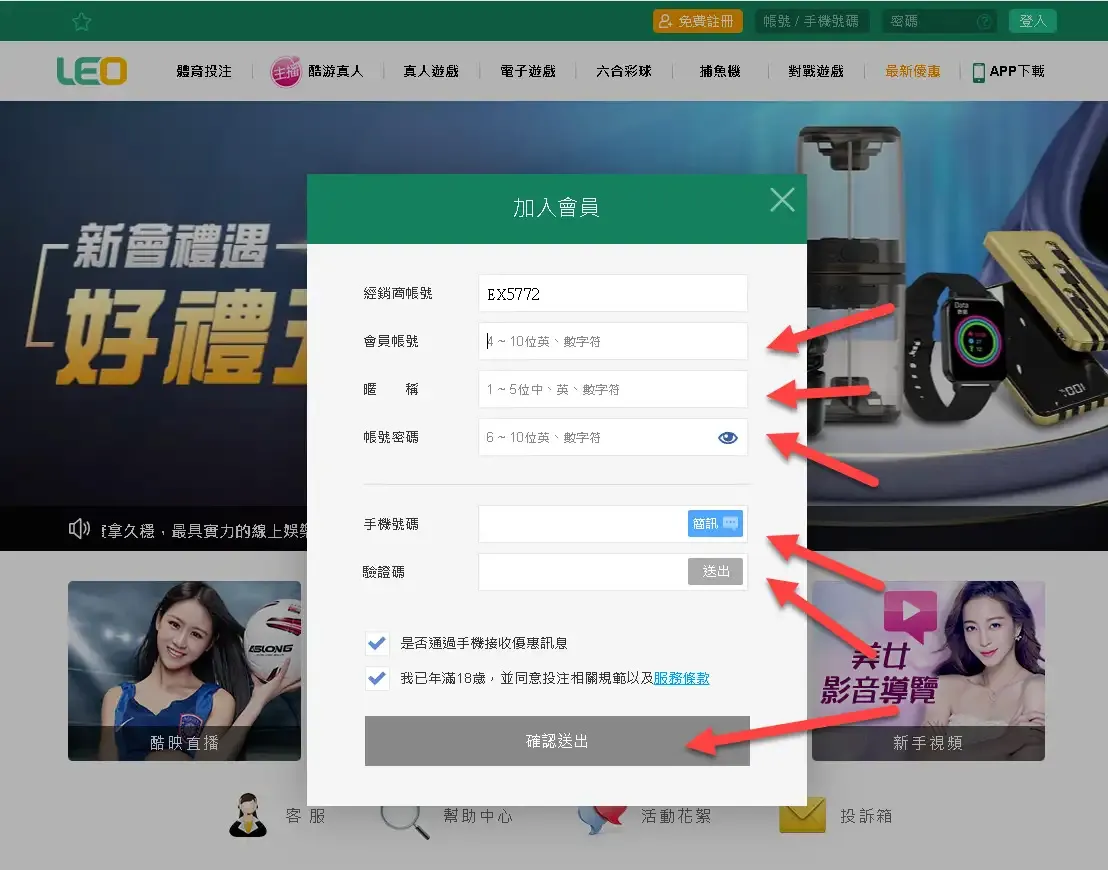Click the magnifier icon for 幫助中心
1108x870 pixels.
coord(404,820)
